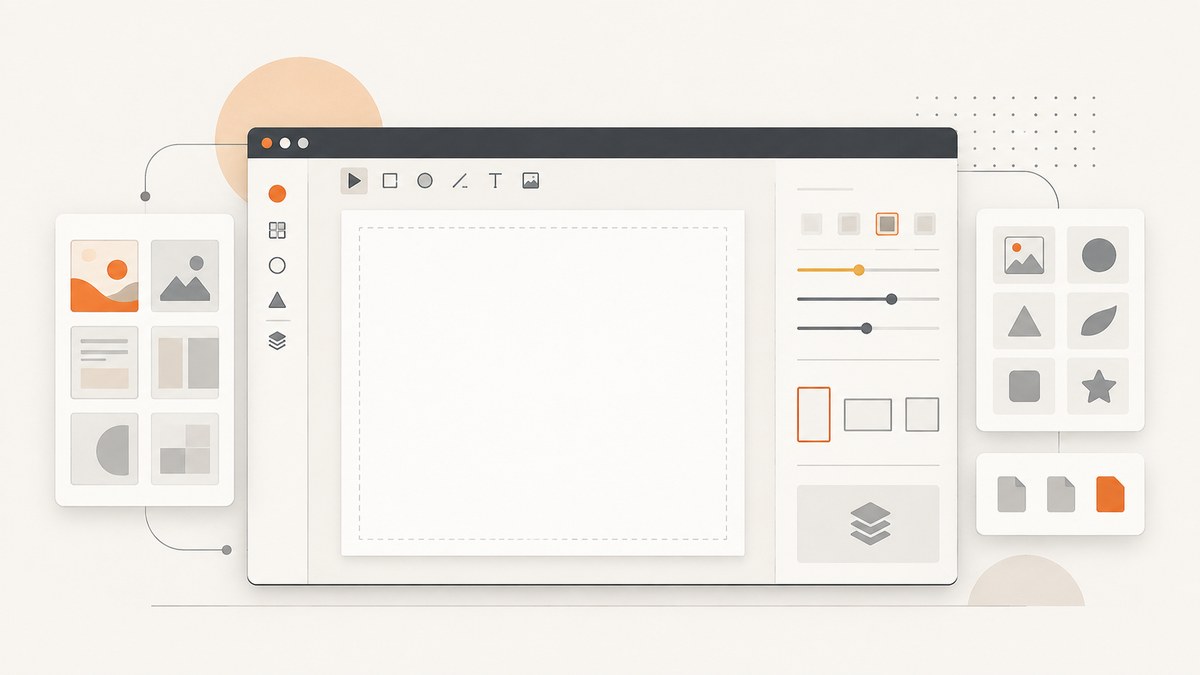1200x675 pixels.
Task: Adjust the orange slider handle
Action: [858, 270]
